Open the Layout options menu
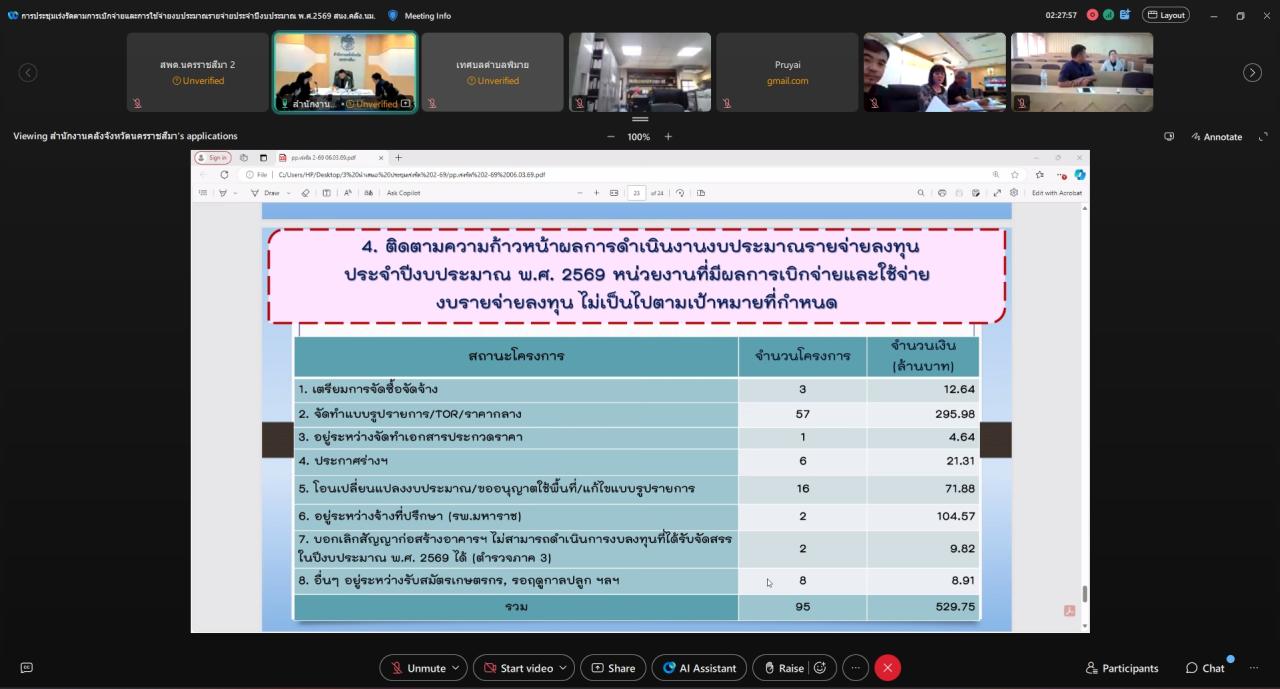Viewport: 1280px width, 689px height. [x=1166, y=15]
